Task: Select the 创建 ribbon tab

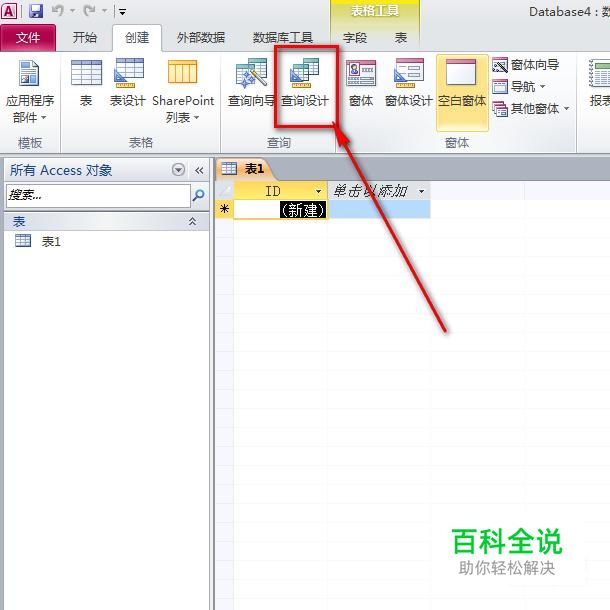Action: click(x=137, y=38)
